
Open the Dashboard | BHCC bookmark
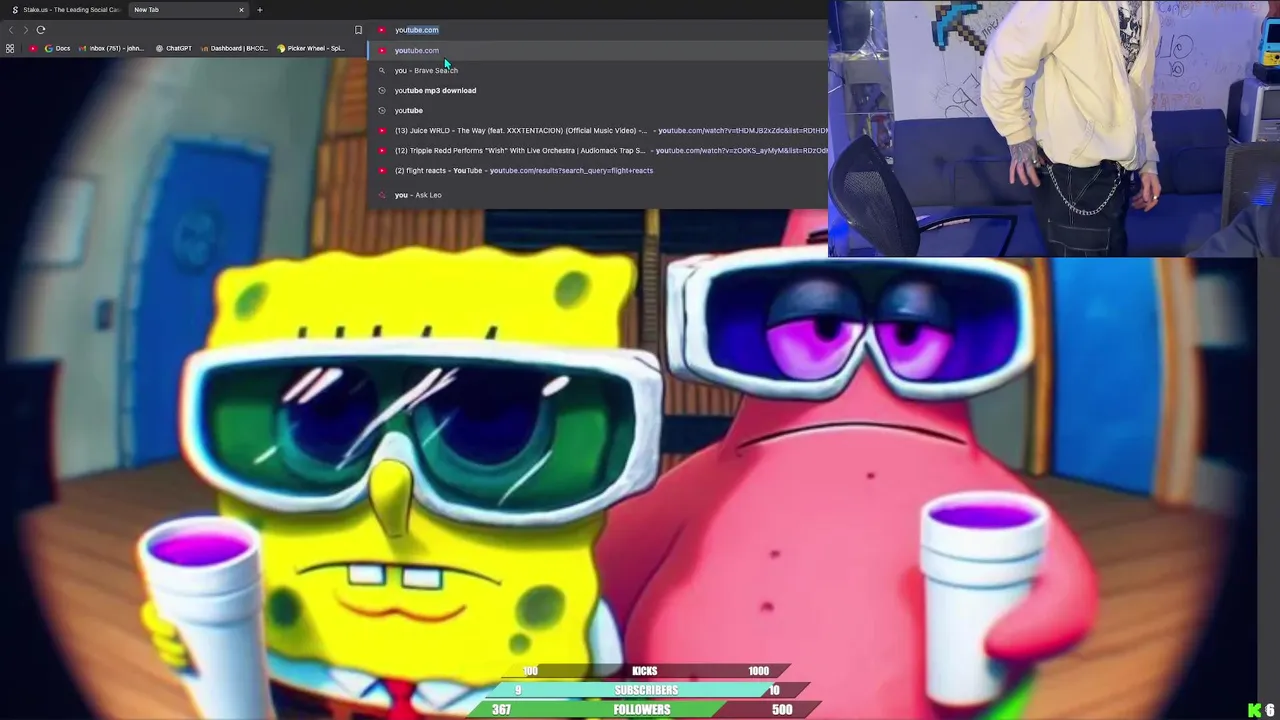pos(234,48)
